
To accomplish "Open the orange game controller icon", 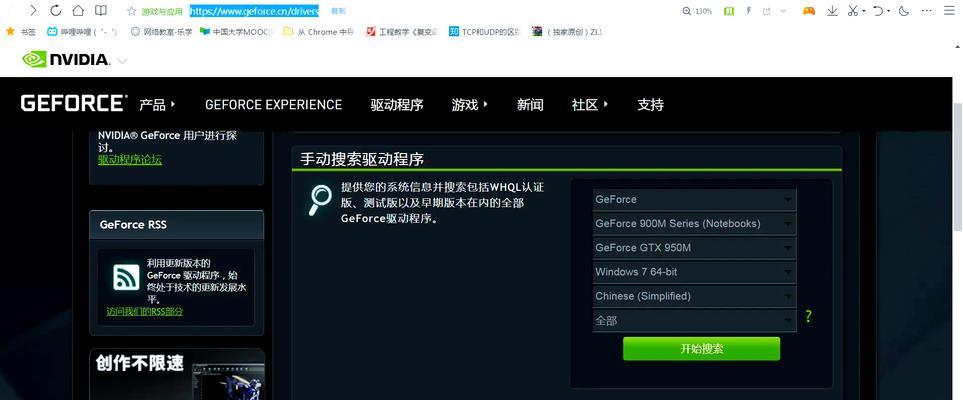I will (x=809, y=10).
